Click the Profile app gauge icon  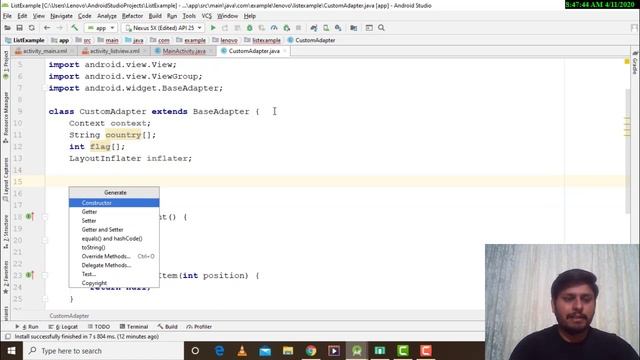coord(274,28)
